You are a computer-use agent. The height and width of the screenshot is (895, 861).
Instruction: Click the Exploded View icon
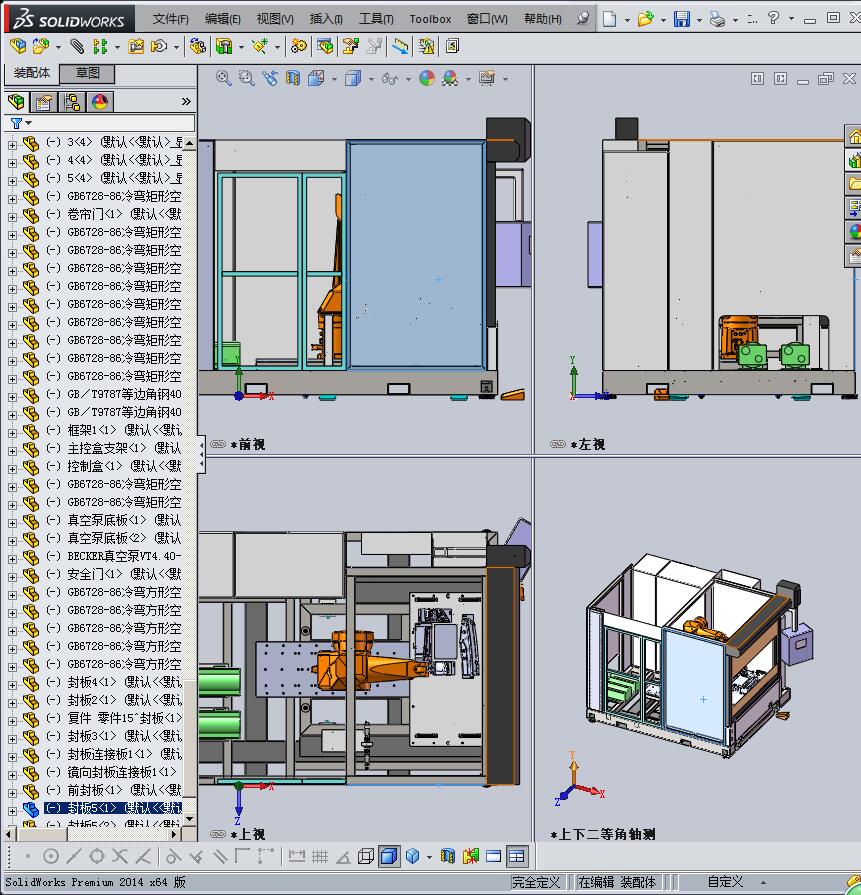(351, 46)
